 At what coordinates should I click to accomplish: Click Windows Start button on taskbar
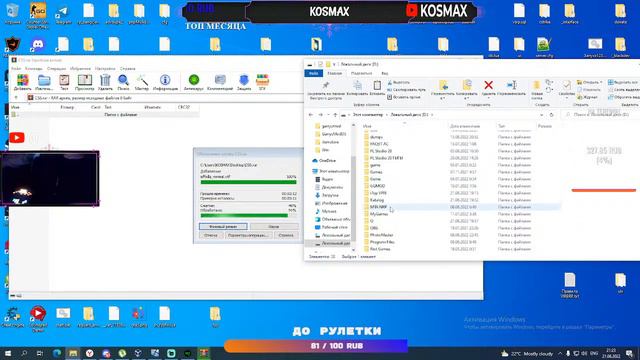pyautogui.click(x=8, y=353)
